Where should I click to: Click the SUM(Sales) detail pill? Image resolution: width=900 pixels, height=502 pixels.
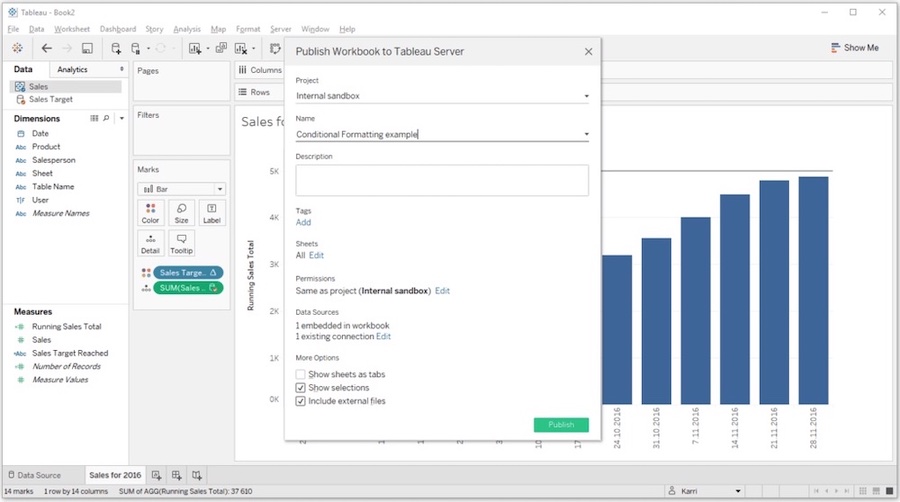[188, 288]
